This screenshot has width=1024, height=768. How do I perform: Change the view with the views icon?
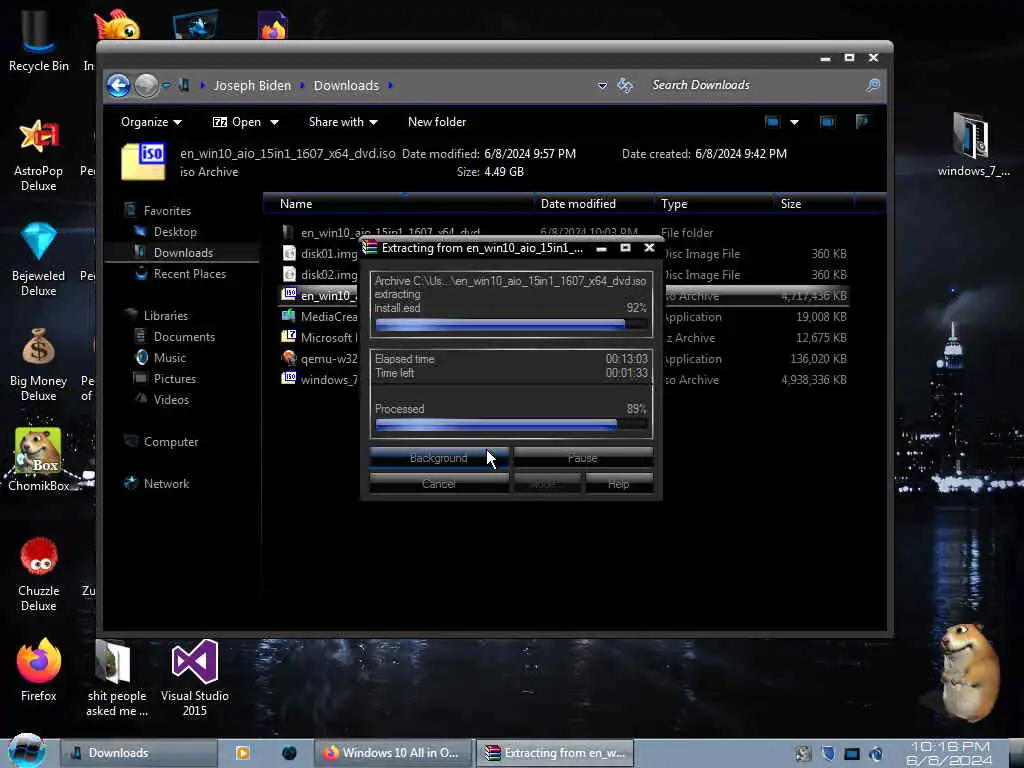(773, 122)
